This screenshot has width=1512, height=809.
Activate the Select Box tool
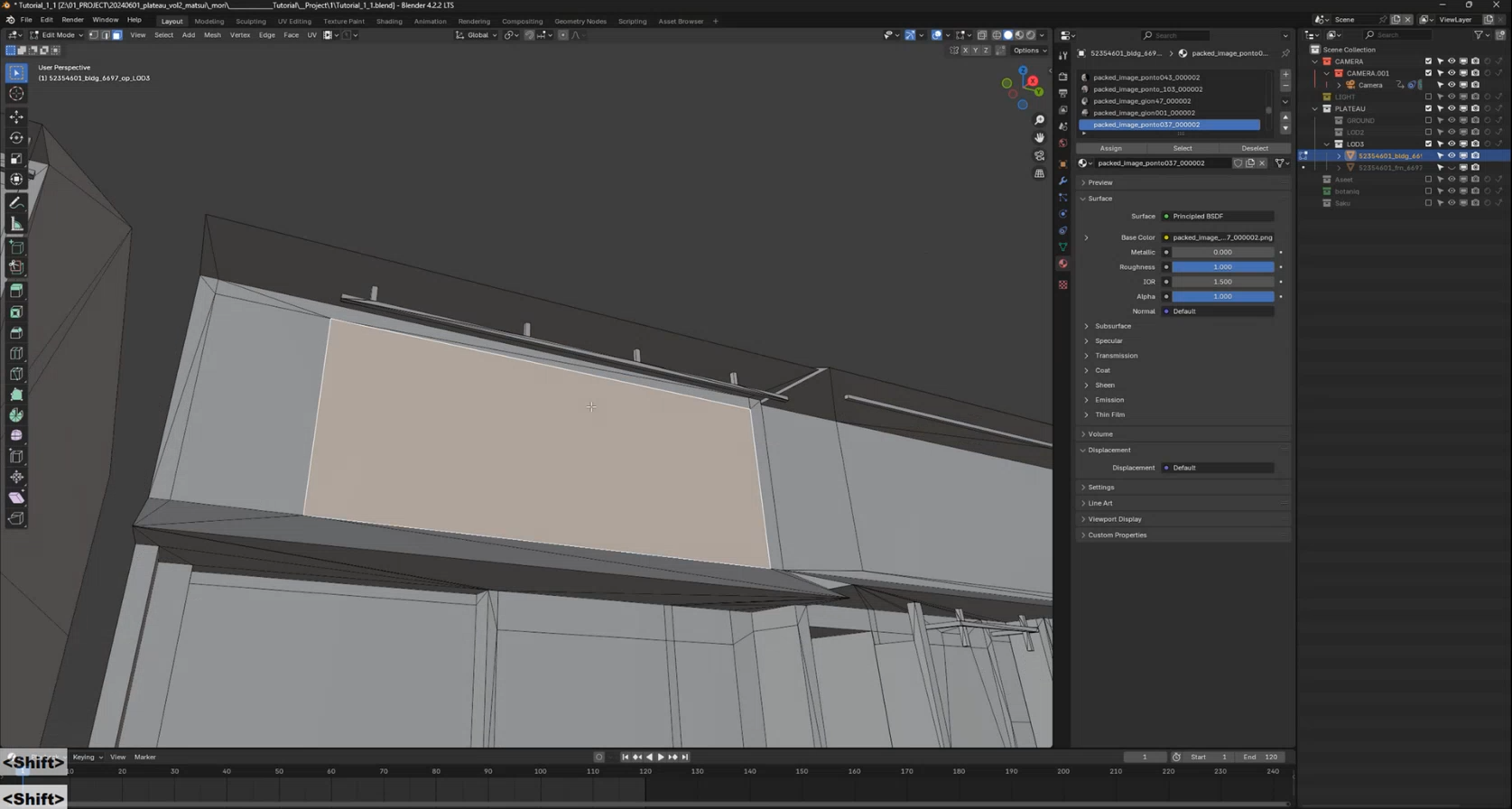point(16,73)
